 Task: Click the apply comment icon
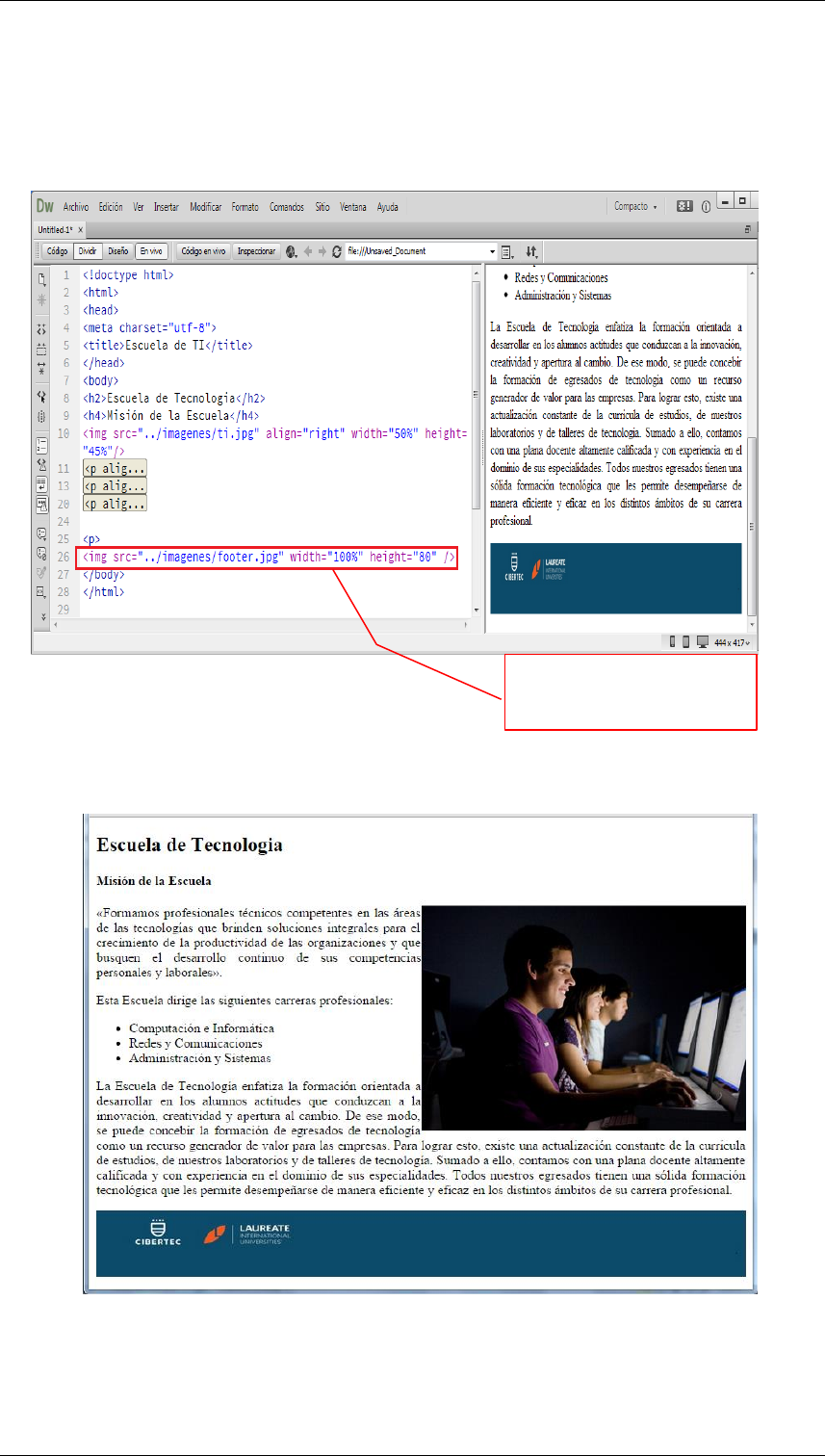click(41, 533)
